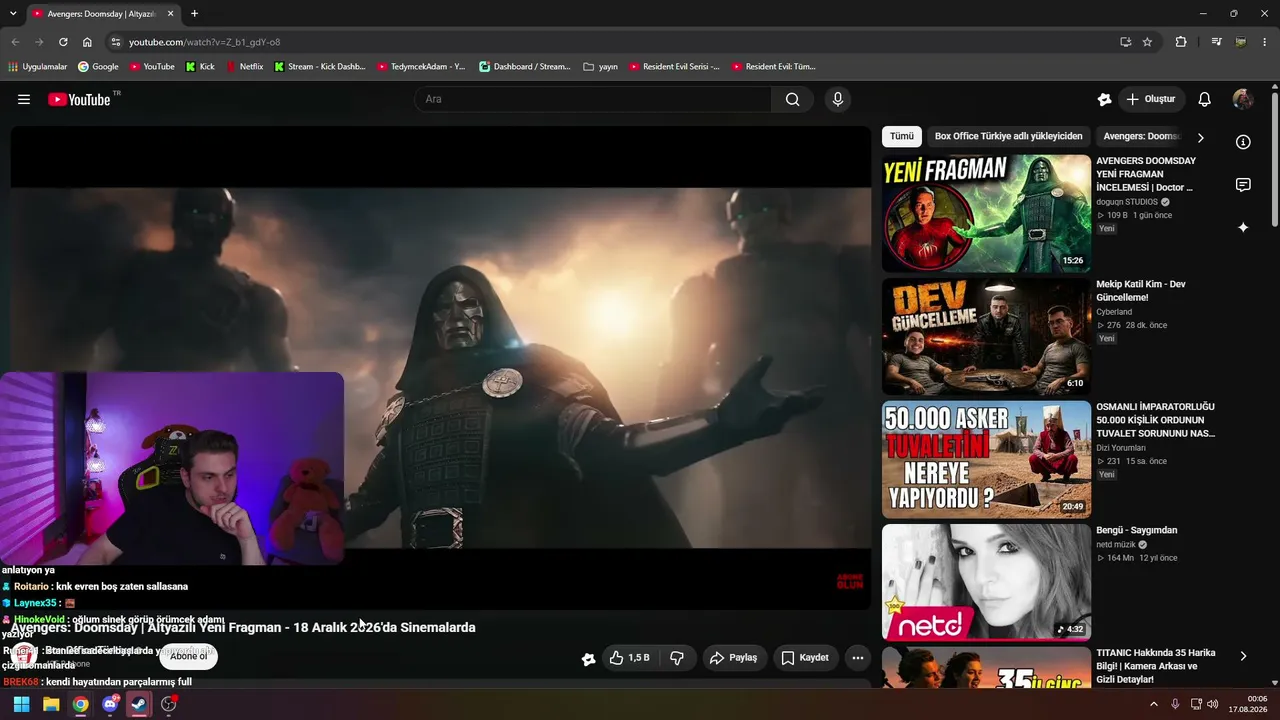This screenshot has height=720, width=1280.
Task: Open the yayın bookmarks folder
Action: click(600, 67)
